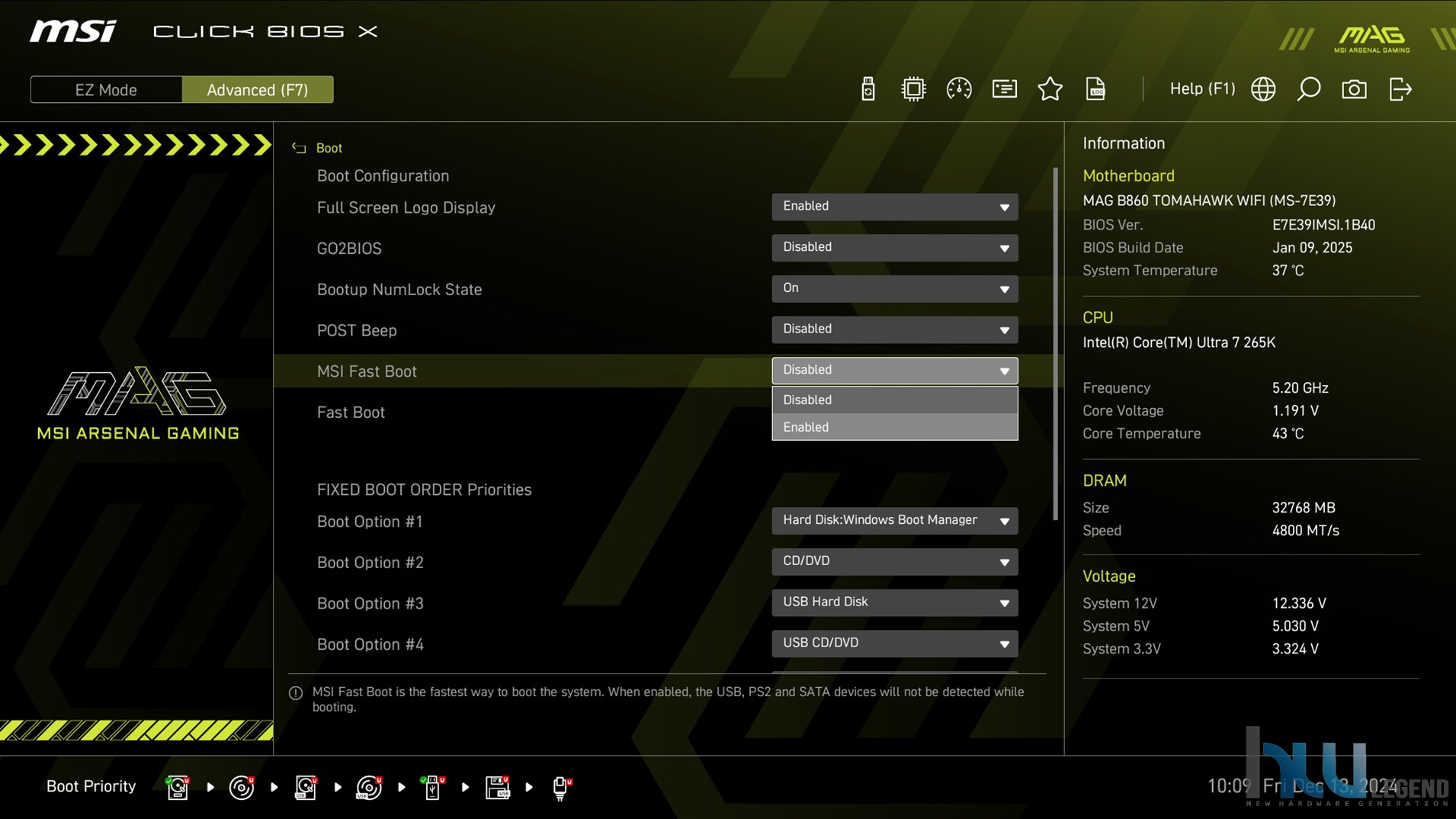1456x819 pixels.
Task: Select Boot Option #1 label
Action: (370, 522)
